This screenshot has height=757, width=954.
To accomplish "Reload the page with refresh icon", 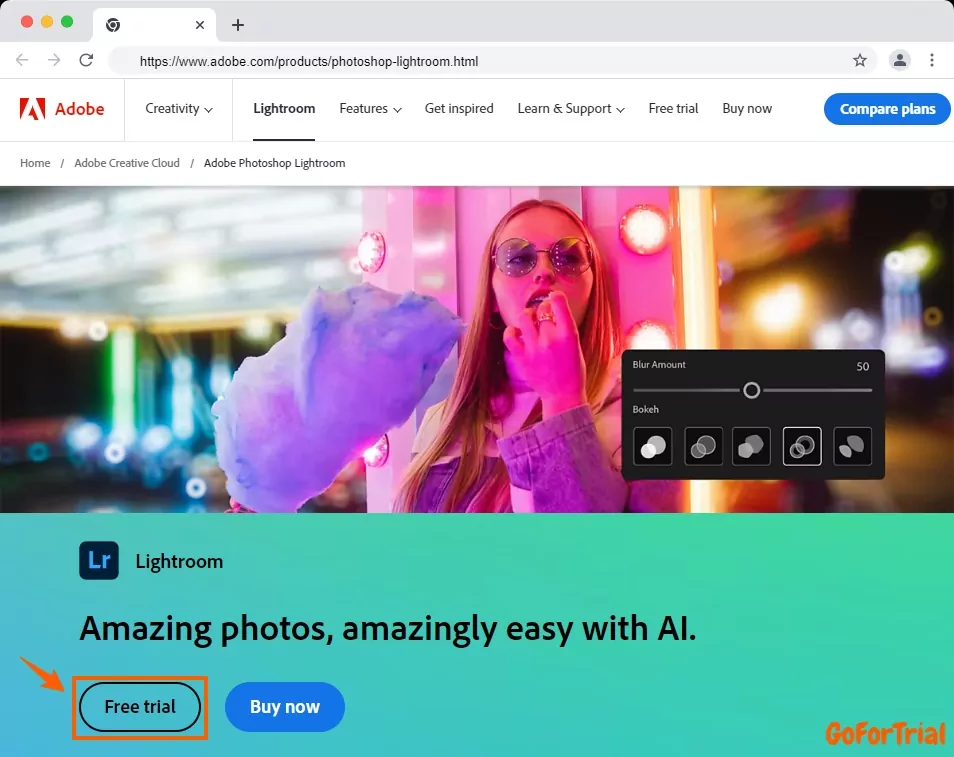I will 86,60.
